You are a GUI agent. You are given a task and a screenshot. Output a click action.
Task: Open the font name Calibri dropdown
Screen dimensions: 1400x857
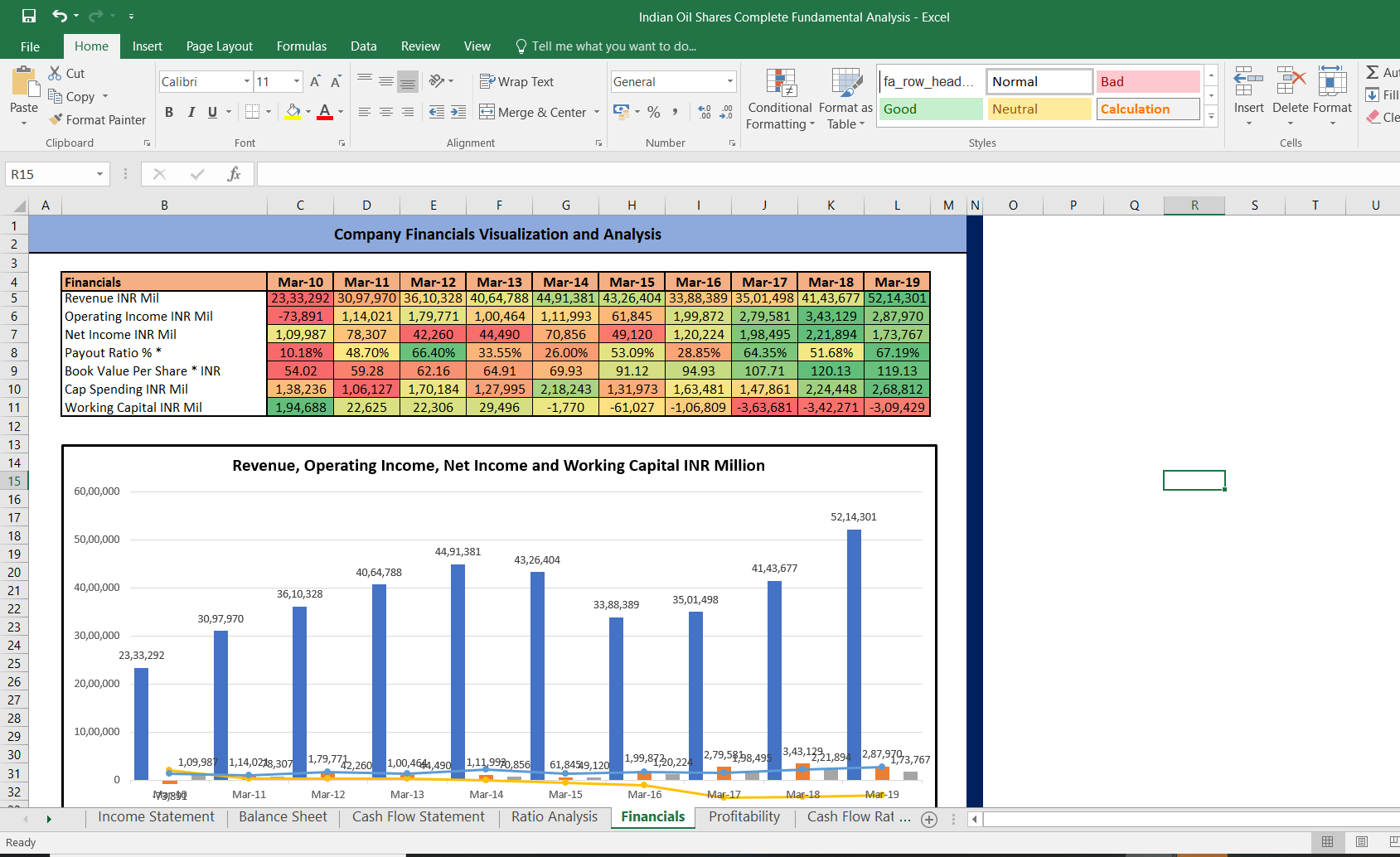coord(247,81)
